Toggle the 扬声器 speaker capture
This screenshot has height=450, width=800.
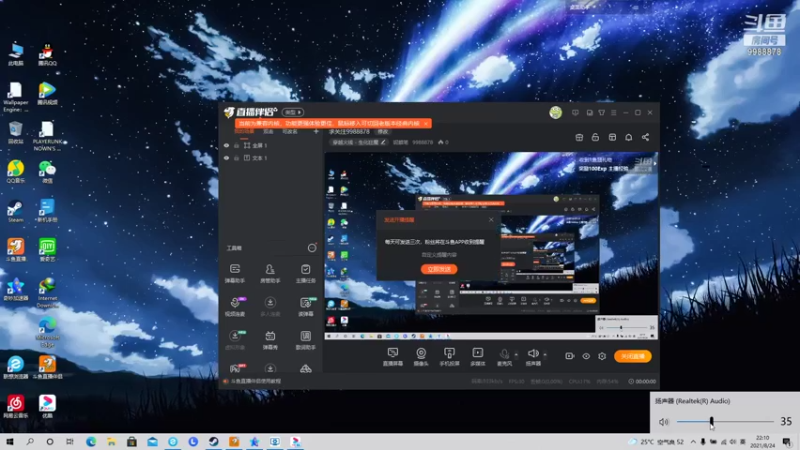coord(533,357)
